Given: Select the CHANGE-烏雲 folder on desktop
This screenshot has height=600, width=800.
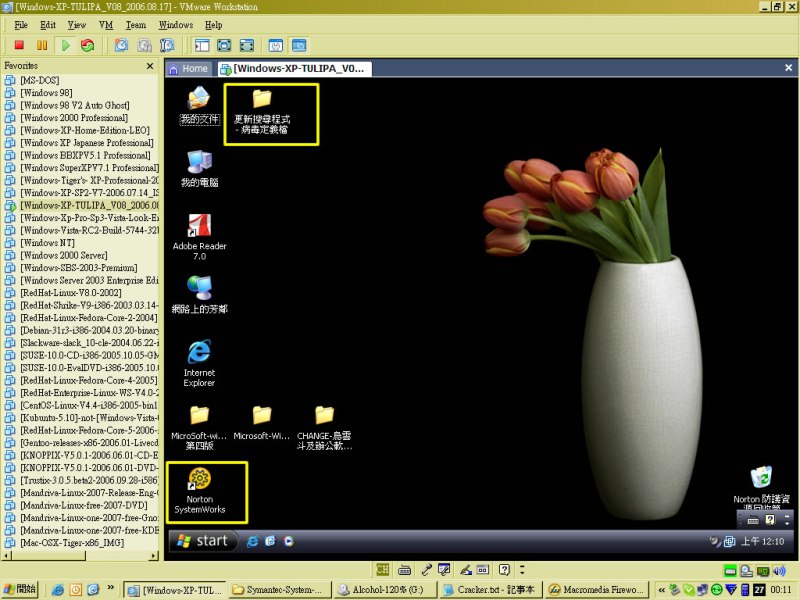Looking at the screenshot, I should (x=324, y=428).
